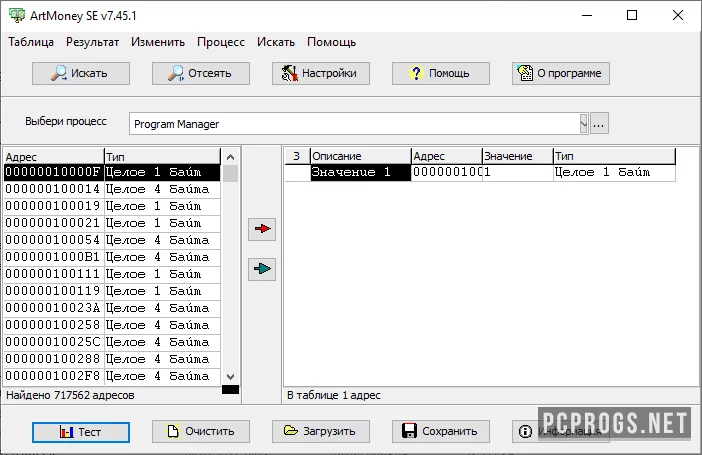This screenshot has width=702, height=455.
Task: Open Настройки settings button
Action: (x=321, y=73)
